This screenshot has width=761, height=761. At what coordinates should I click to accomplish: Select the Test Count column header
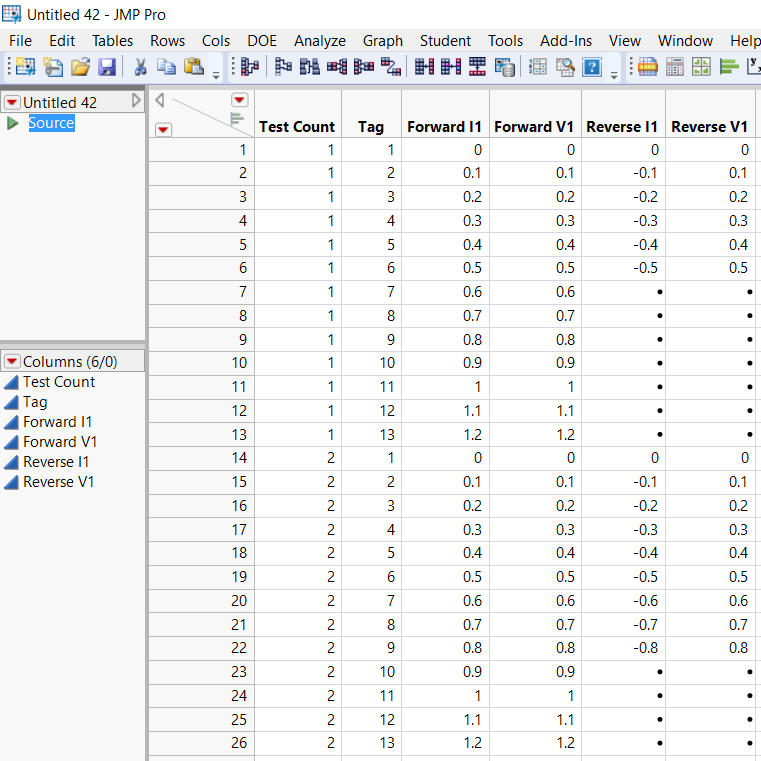pyautogui.click(x=297, y=127)
